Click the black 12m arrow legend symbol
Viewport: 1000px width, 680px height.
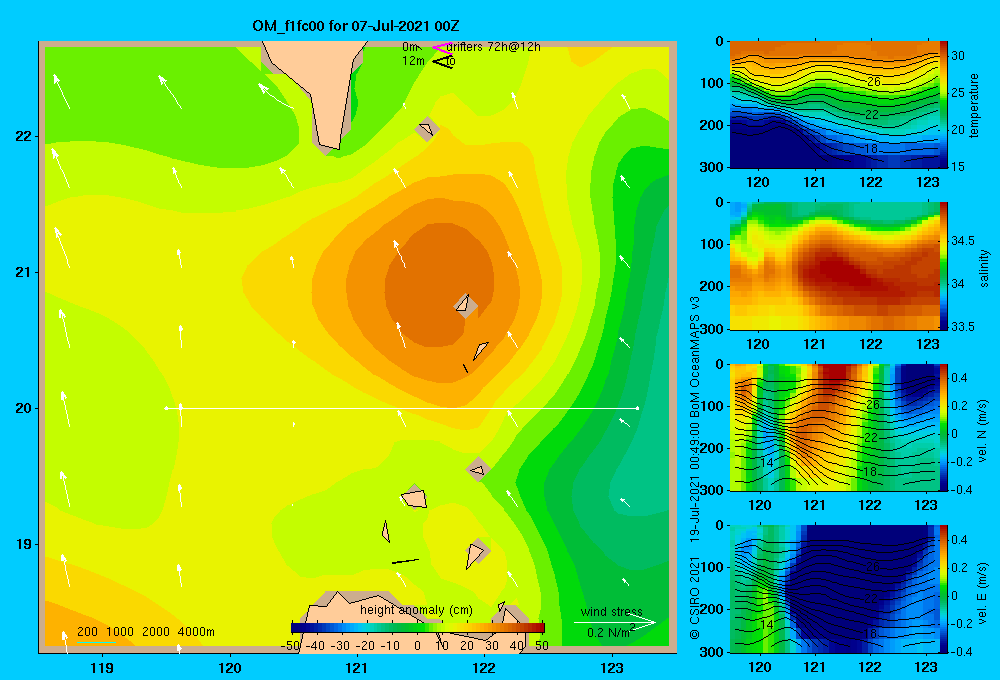(441, 61)
